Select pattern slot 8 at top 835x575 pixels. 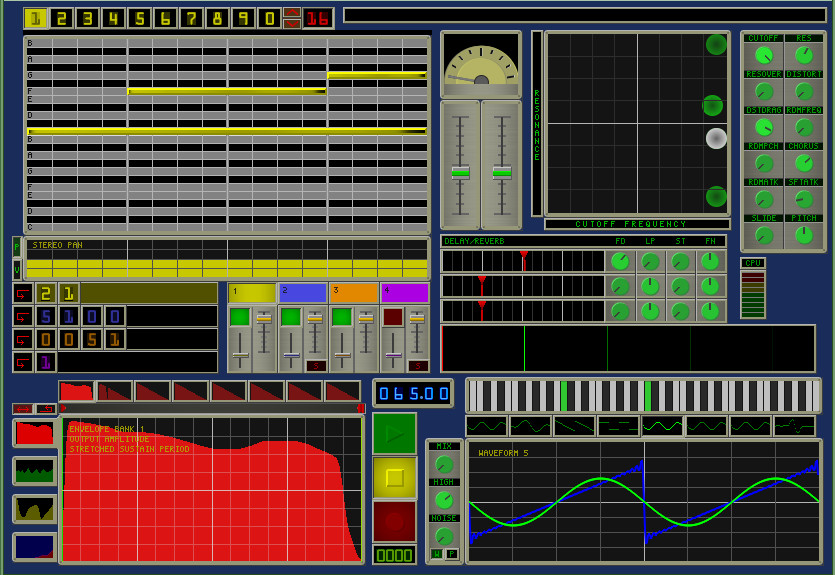218,19
